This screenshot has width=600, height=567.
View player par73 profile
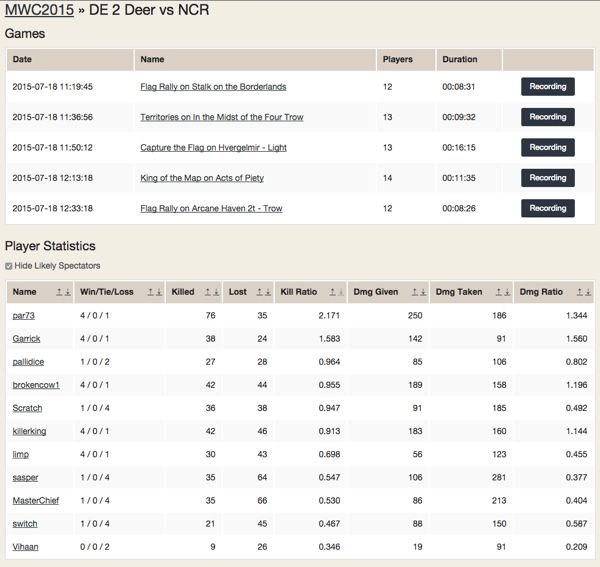point(23,316)
